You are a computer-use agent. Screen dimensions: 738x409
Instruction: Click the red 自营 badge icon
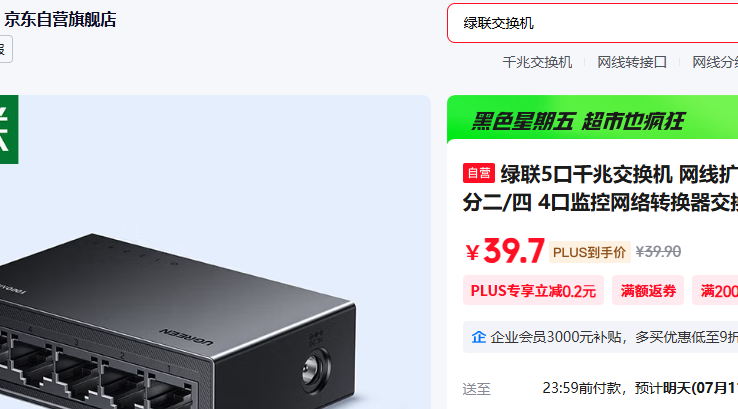479,173
